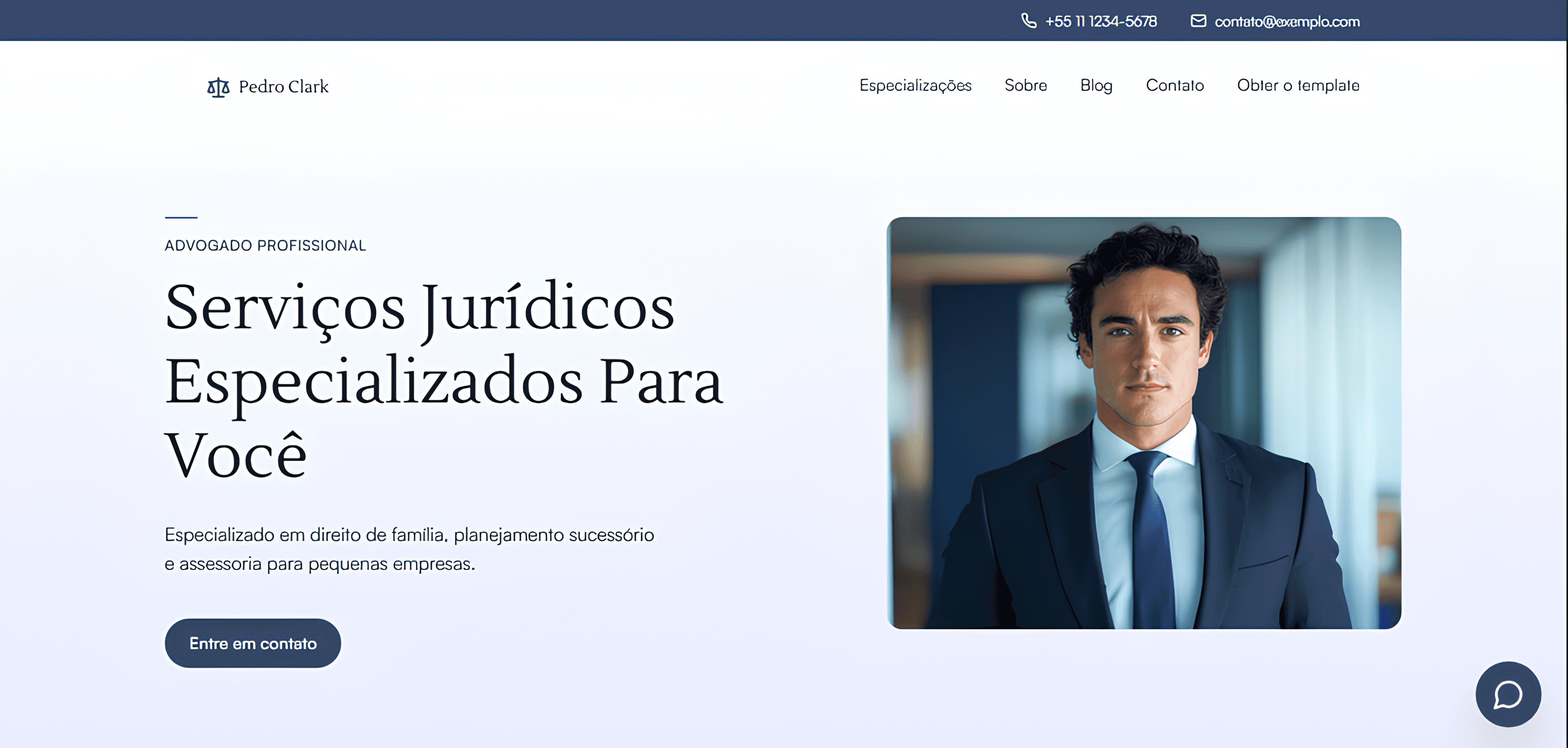Click the scales of justice logo icon

tap(218, 87)
